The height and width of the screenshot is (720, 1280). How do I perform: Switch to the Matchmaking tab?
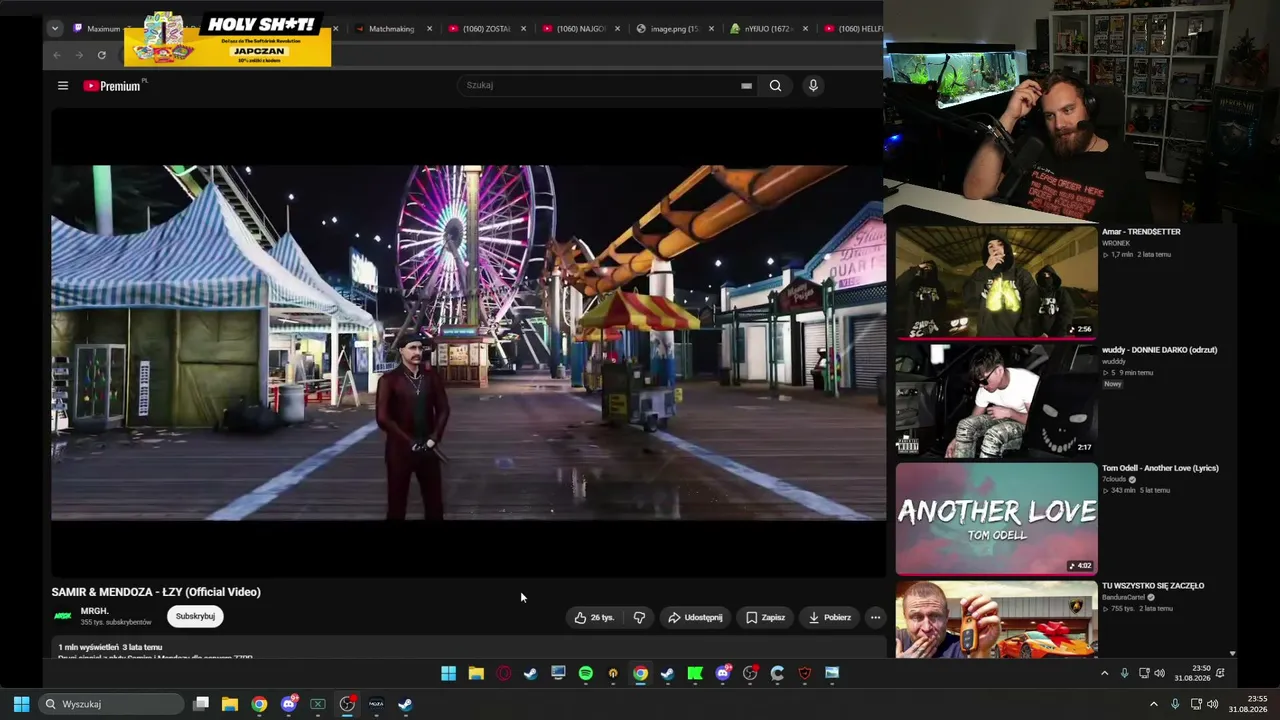click(391, 29)
